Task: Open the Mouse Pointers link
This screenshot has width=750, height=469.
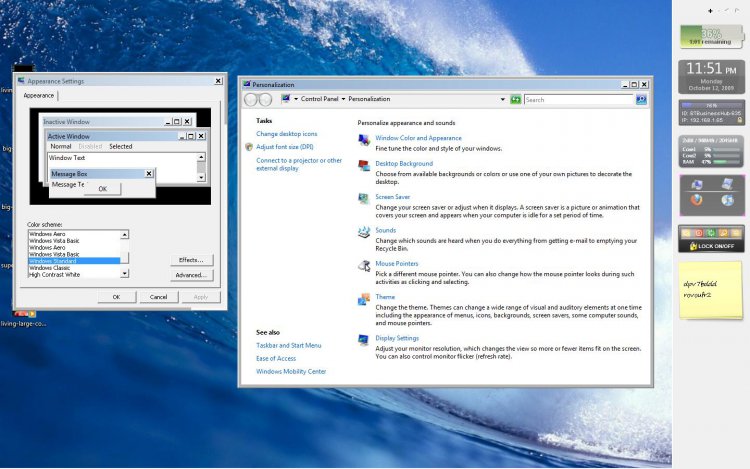Action: click(x=397, y=263)
